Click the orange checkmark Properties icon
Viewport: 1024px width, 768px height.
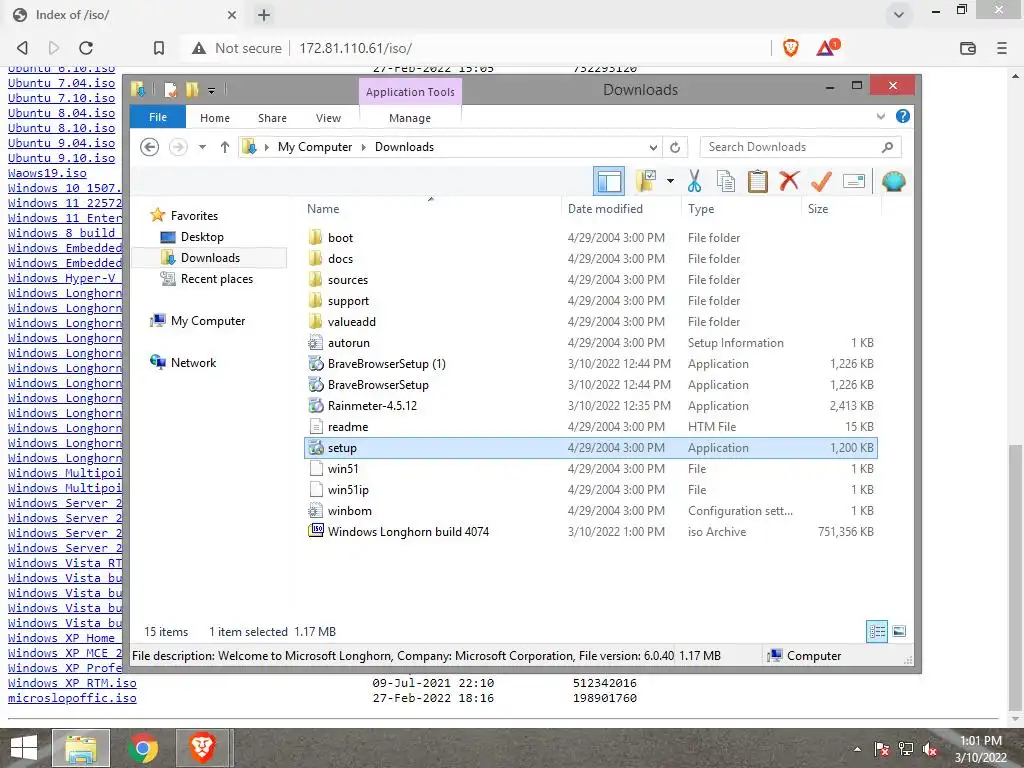coord(821,181)
